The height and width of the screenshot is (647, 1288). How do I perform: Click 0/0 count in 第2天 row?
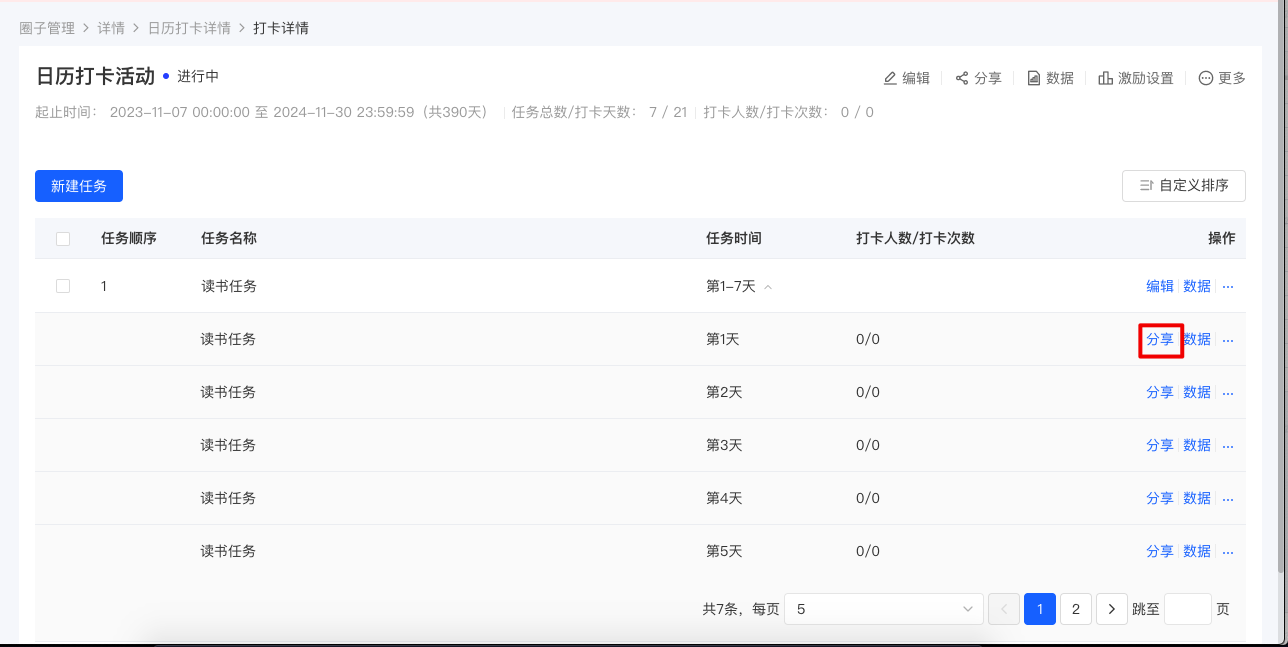(868, 393)
